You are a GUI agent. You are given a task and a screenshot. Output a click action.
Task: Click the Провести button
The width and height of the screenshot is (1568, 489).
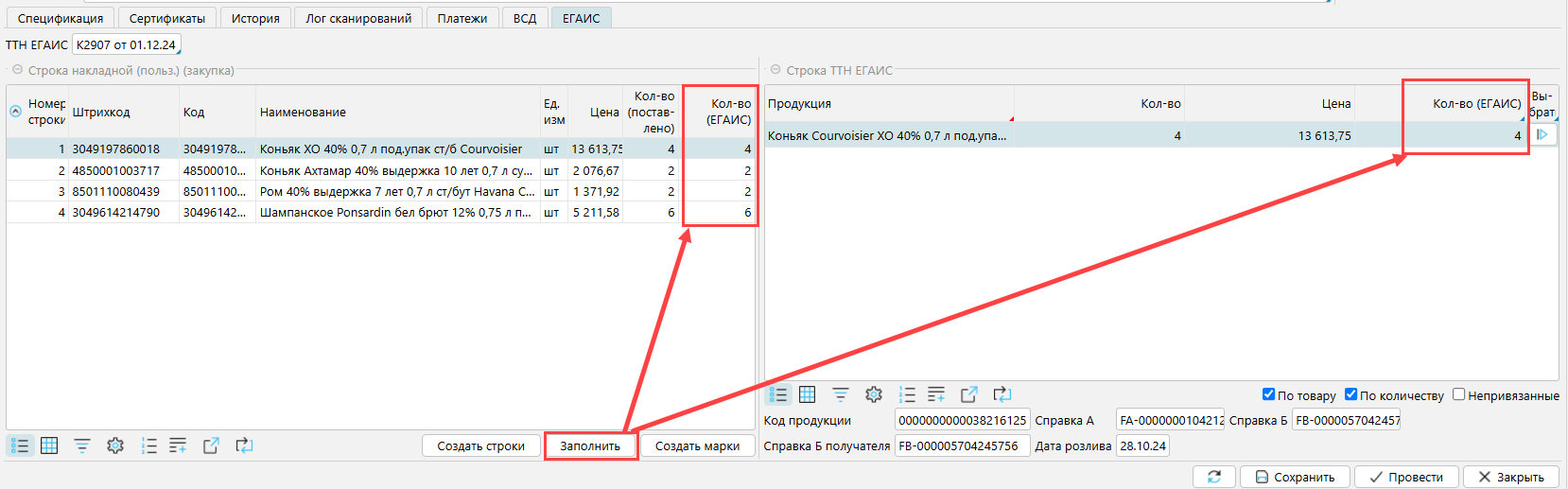pos(1406,477)
